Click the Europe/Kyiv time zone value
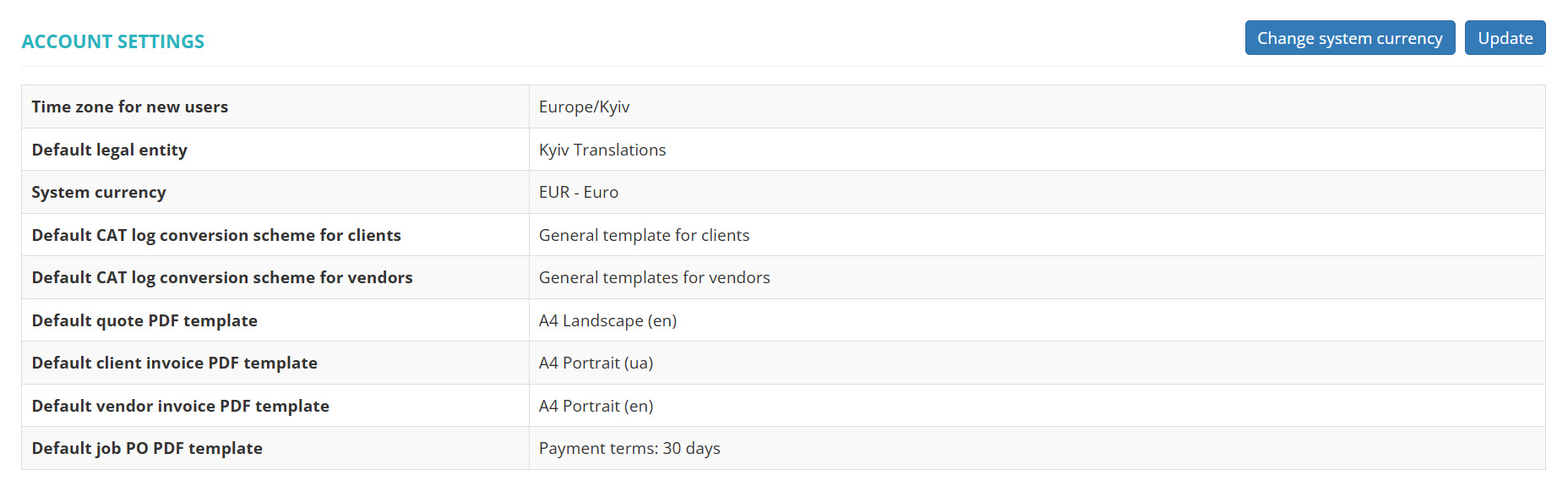 tap(584, 107)
